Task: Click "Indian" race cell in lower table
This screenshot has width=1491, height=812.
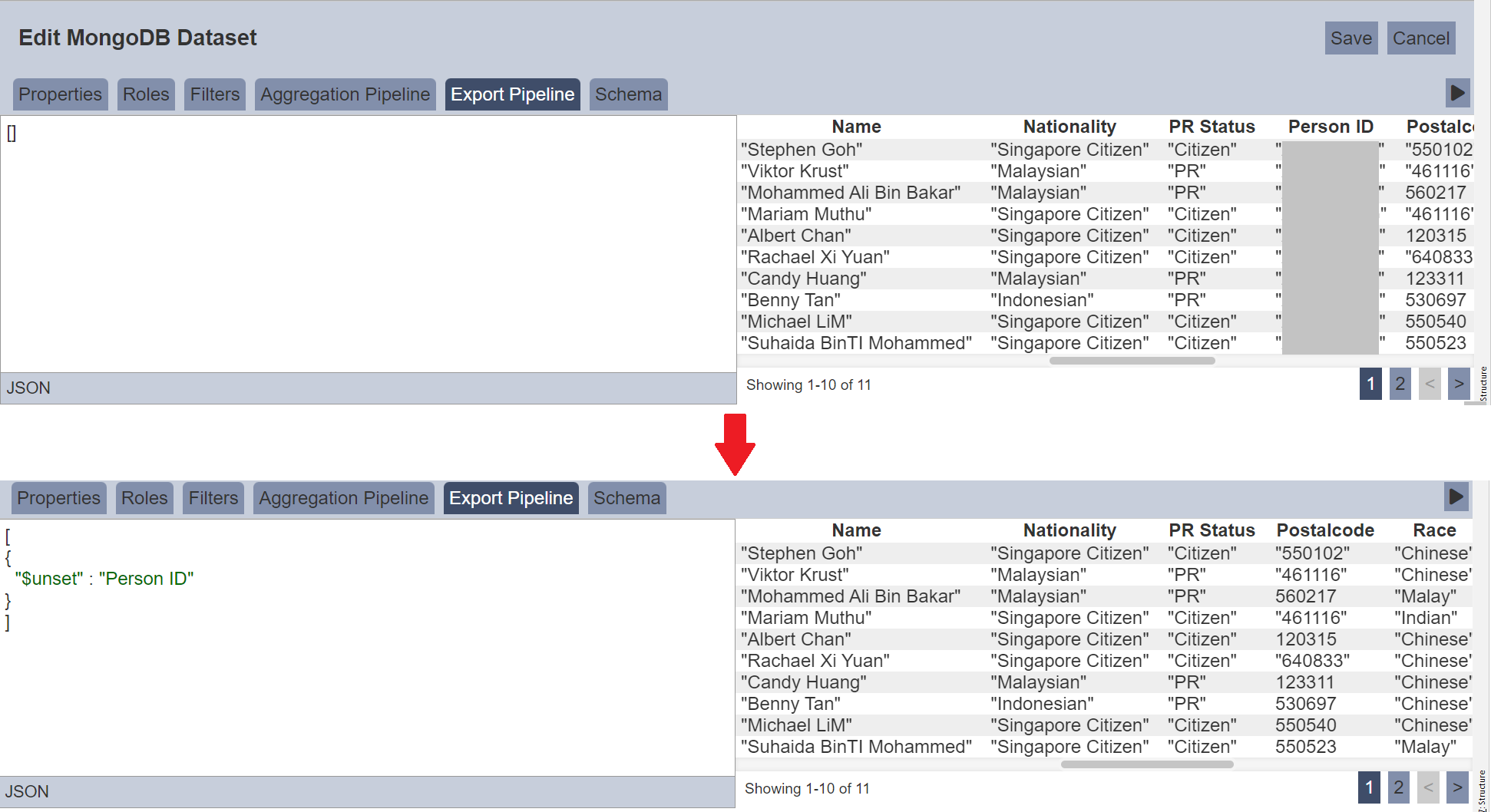Action: coord(1426,618)
